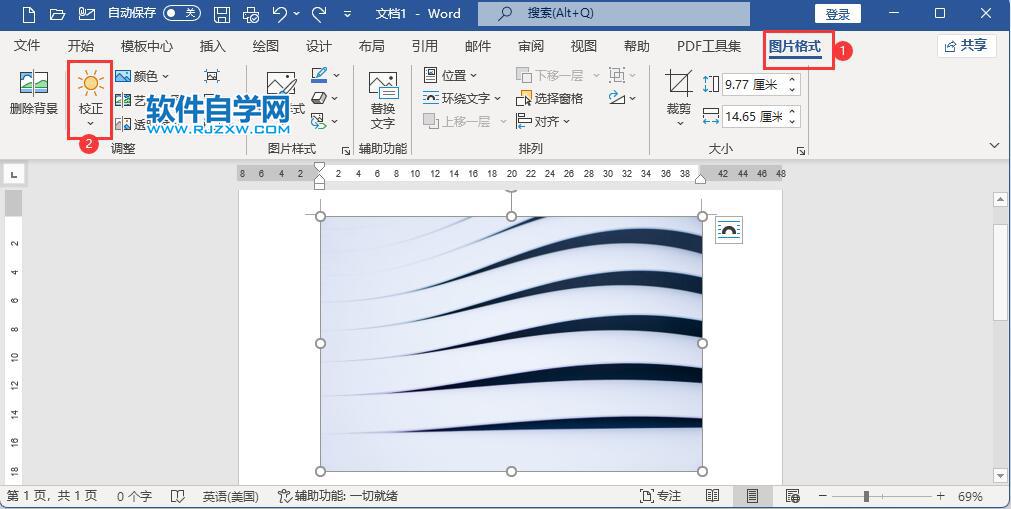
Task: Click the print preview icon in title bar
Action: tap(251, 14)
